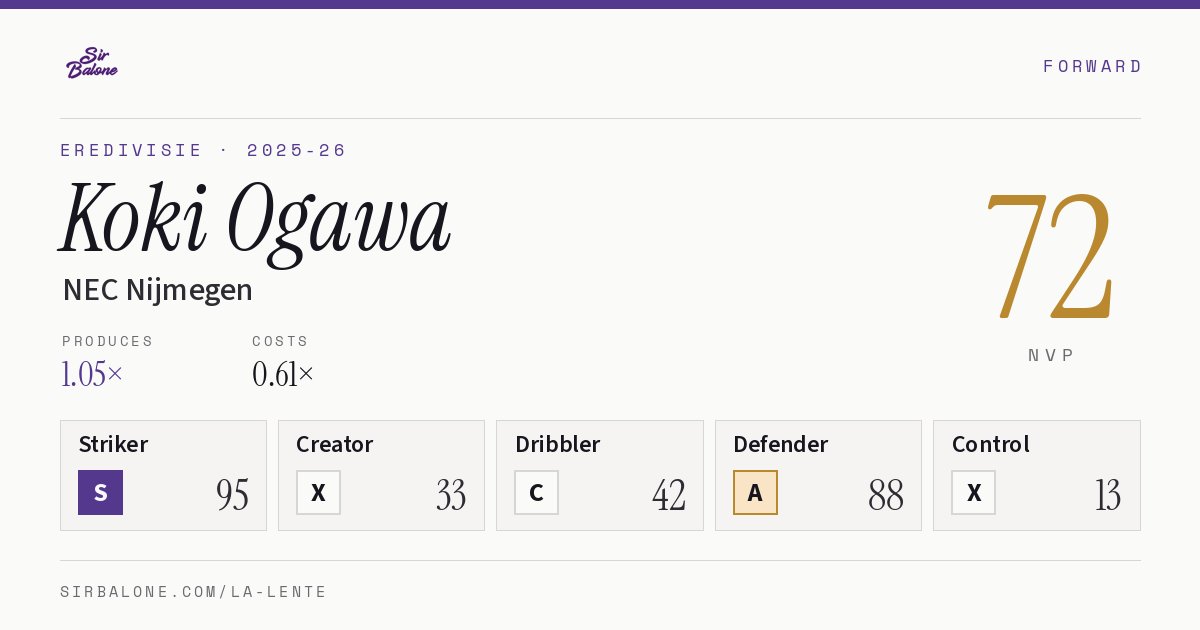
Task: Click the large 72 NVP score
Action: 1048,255
